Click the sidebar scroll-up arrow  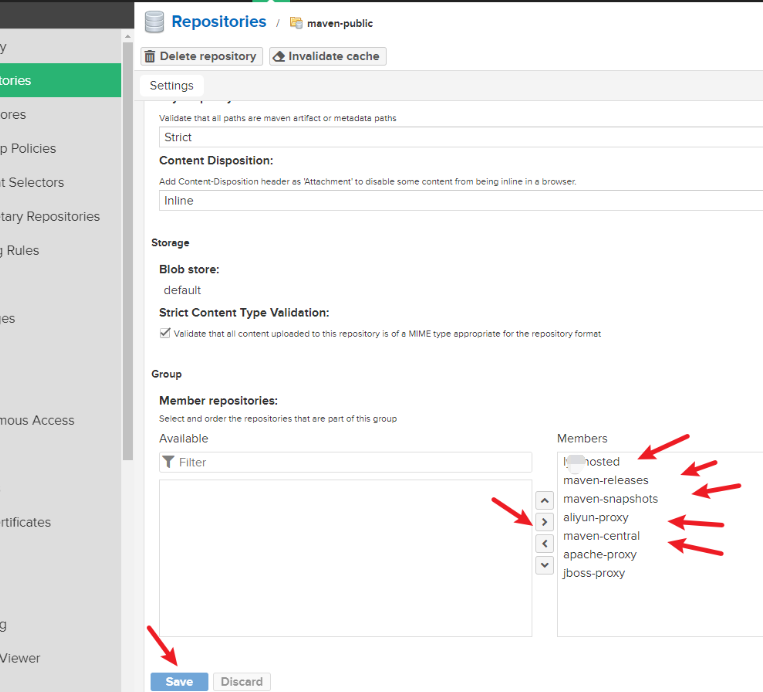tap(127, 36)
